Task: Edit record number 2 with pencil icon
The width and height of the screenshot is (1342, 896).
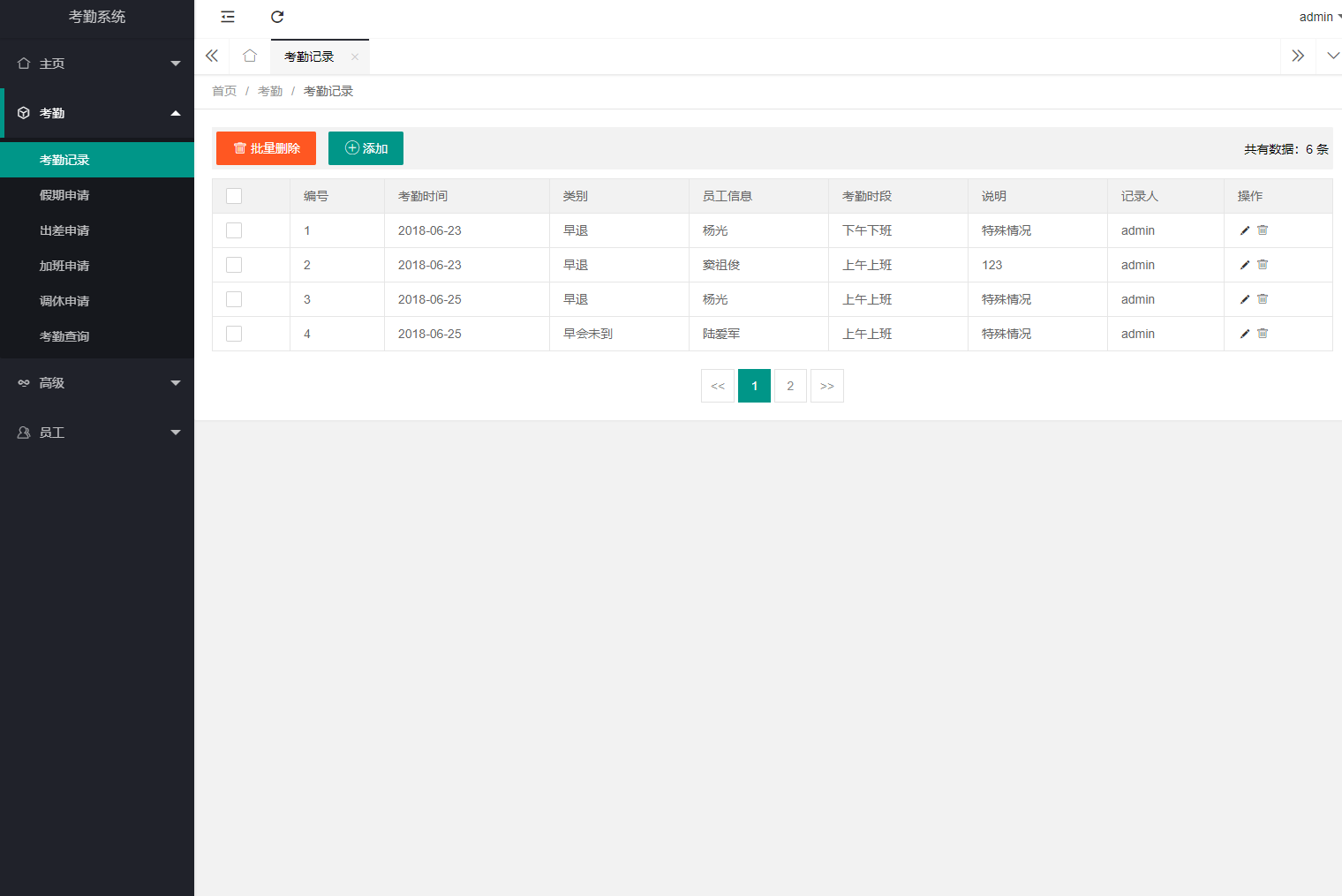Action: (1245, 265)
